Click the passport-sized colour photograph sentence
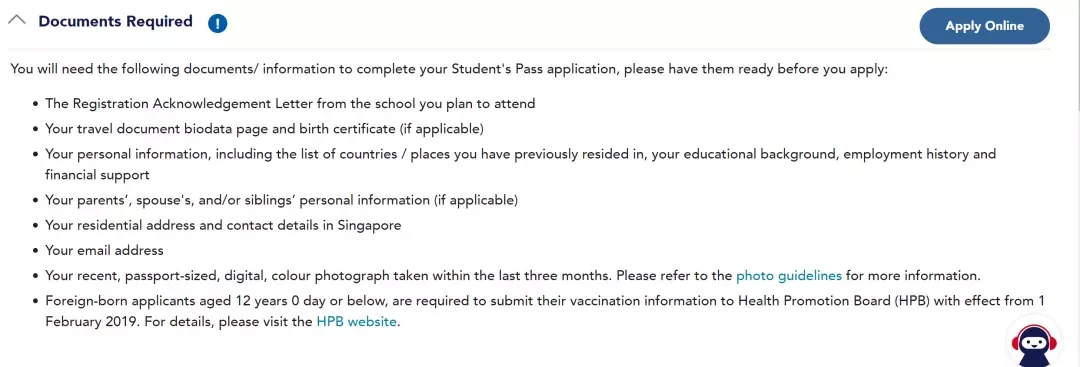Viewport: 1080px width, 367px height. tap(512, 276)
